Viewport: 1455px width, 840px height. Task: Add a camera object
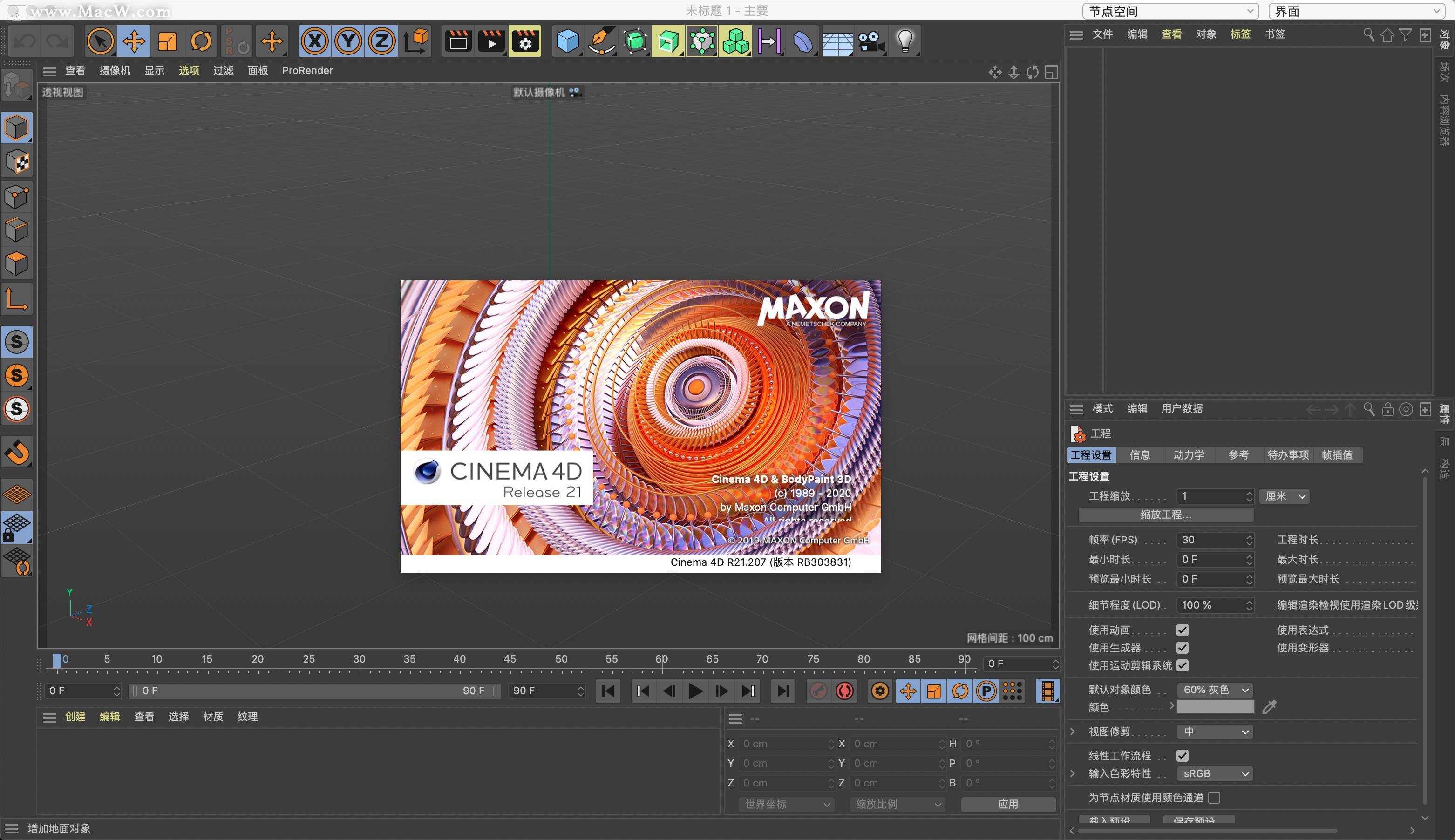pyautogui.click(x=871, y=41)
